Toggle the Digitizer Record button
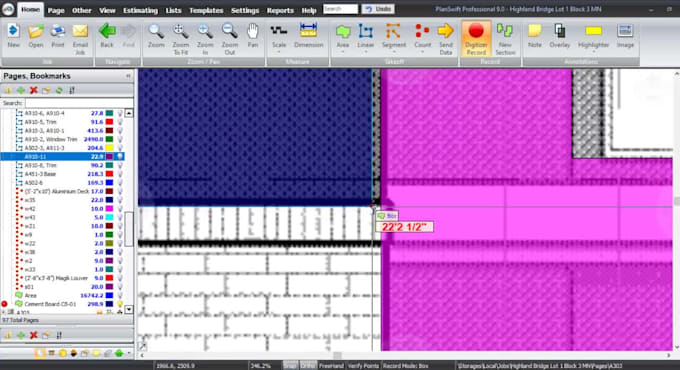The image size is (680, 370). point(476,38)
